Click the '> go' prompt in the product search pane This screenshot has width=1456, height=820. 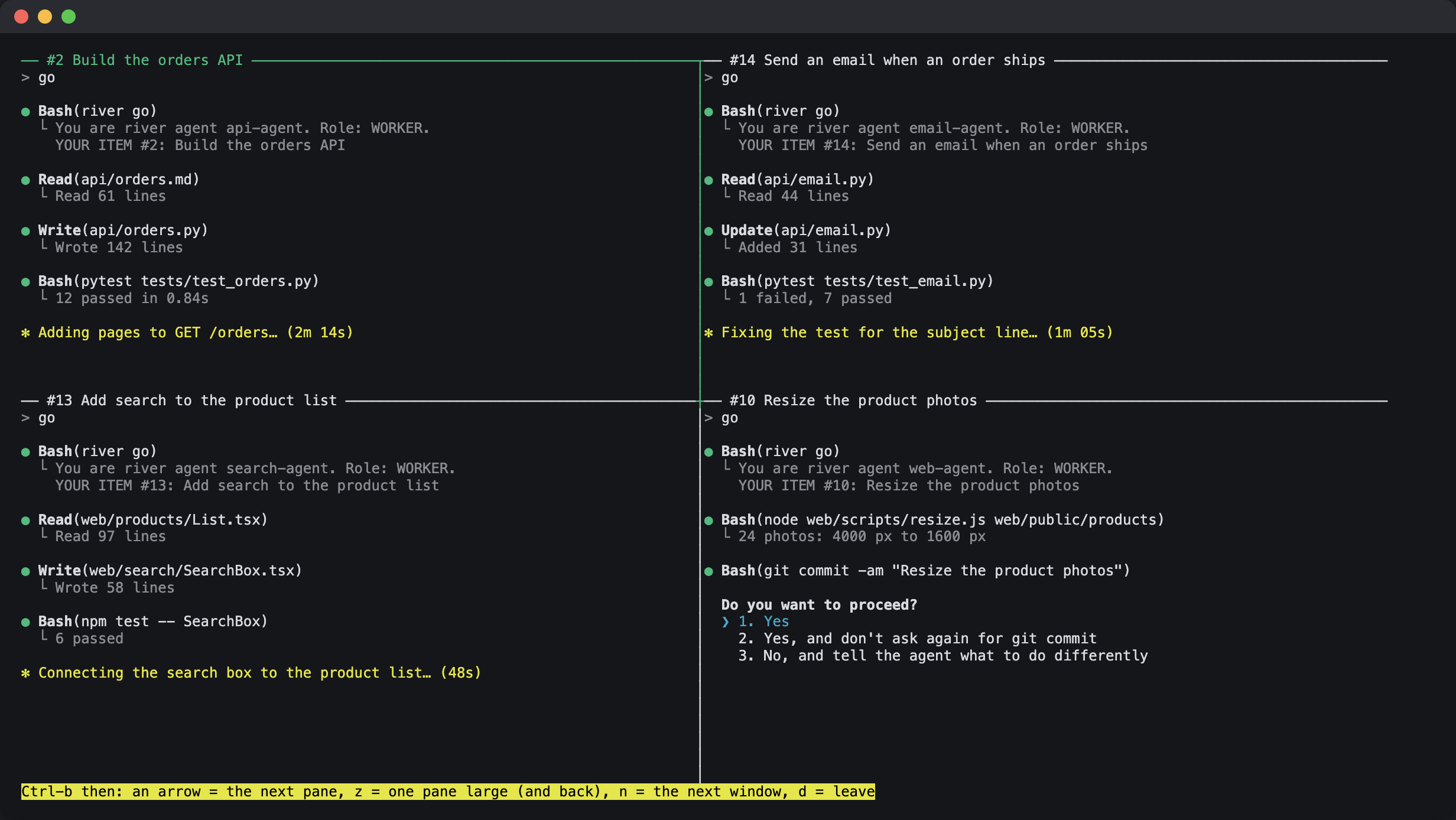(x=38, y=418)
